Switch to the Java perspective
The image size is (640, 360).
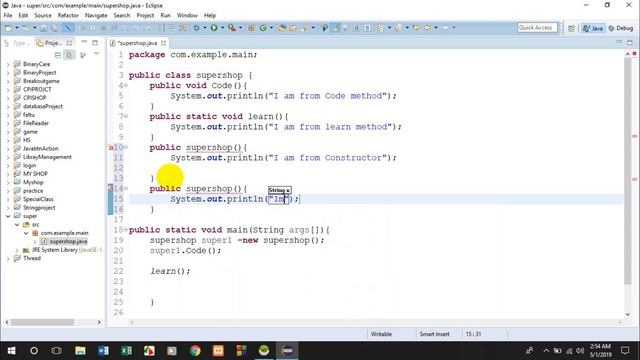tap(593, 28)
